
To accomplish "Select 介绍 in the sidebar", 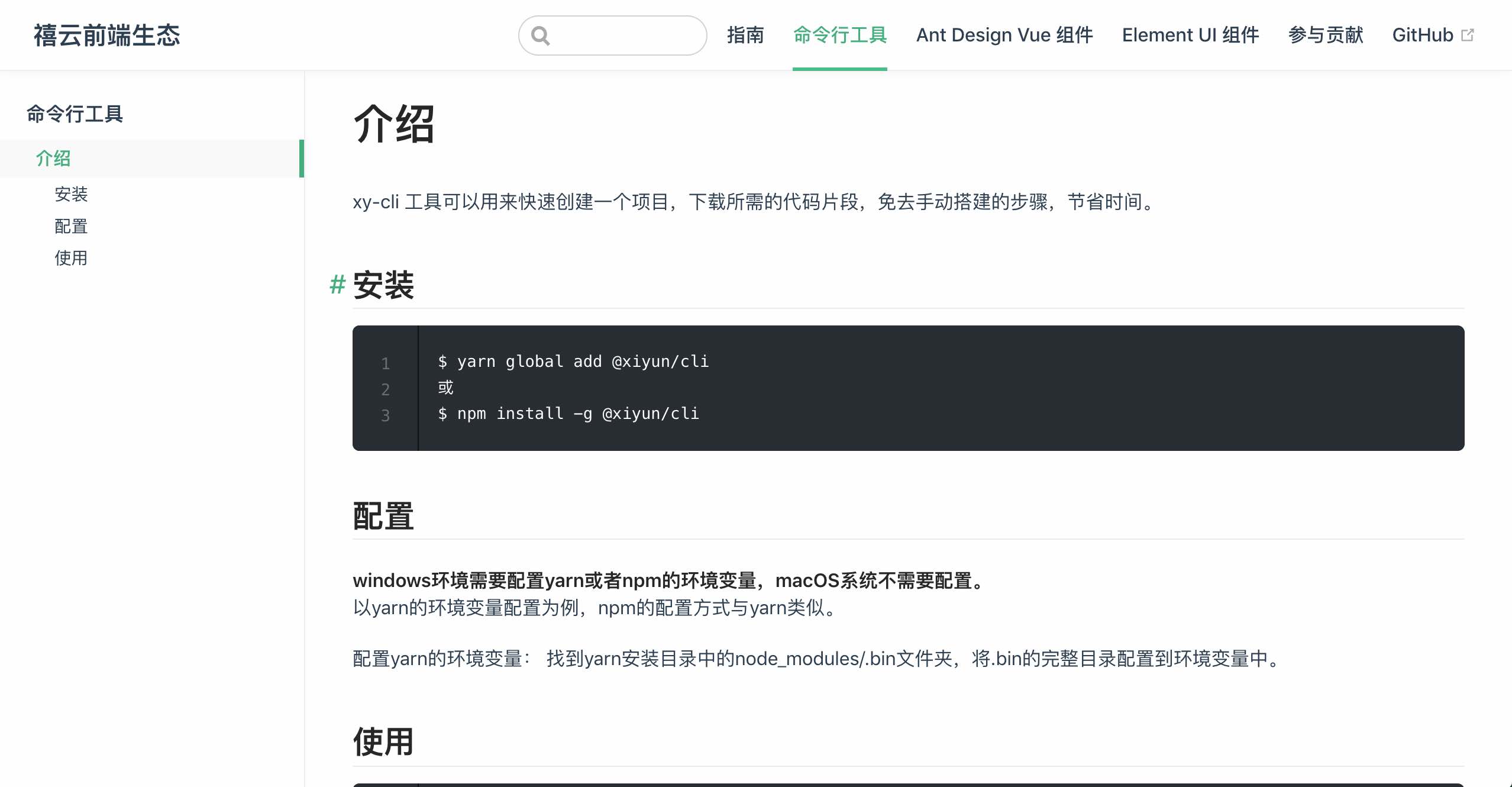I will coord(53,159).
